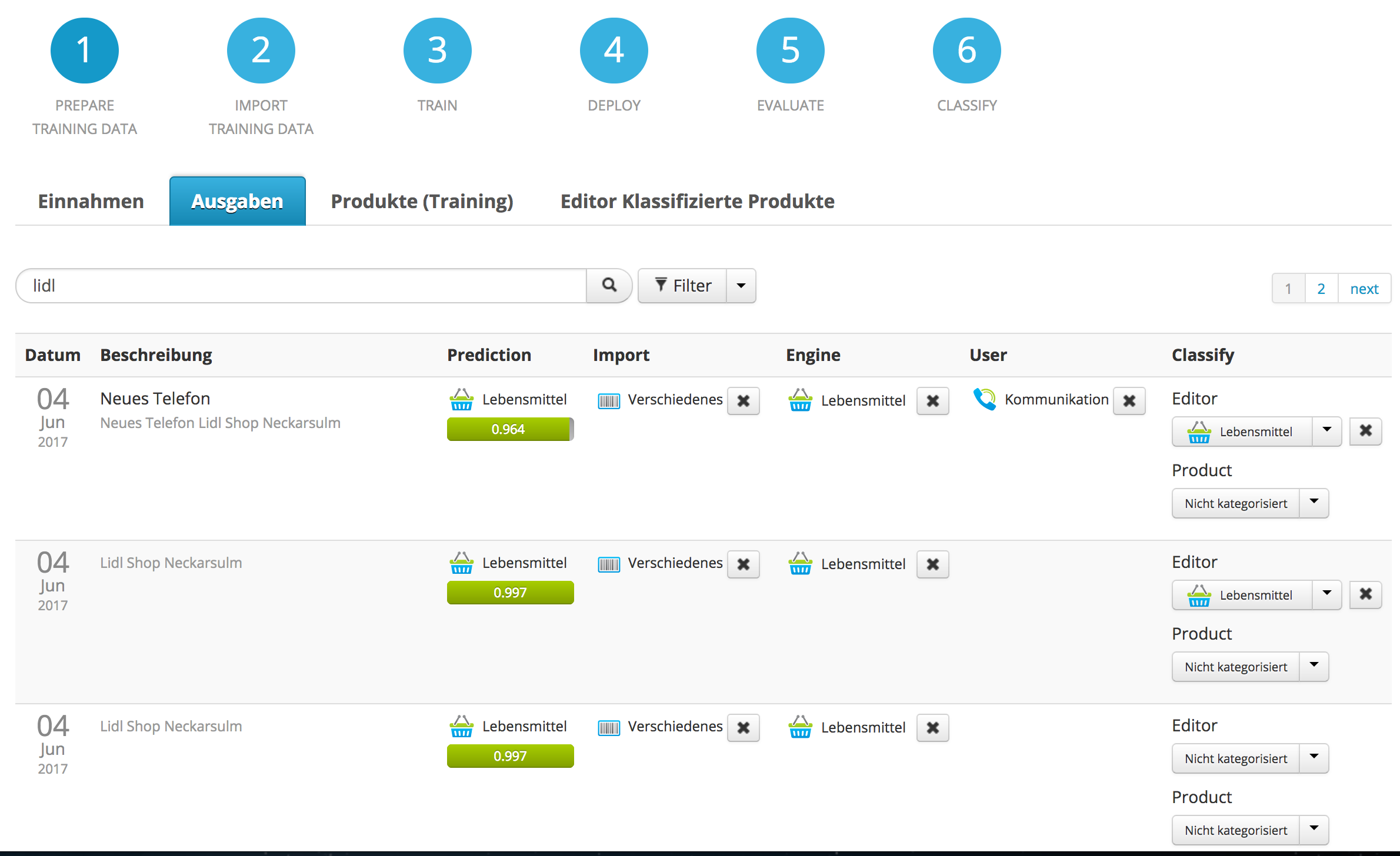Image resolution: width=1400 pixels, height=856 pixels.
Task: Click the search field containing lidl
Action: point(301,286)
